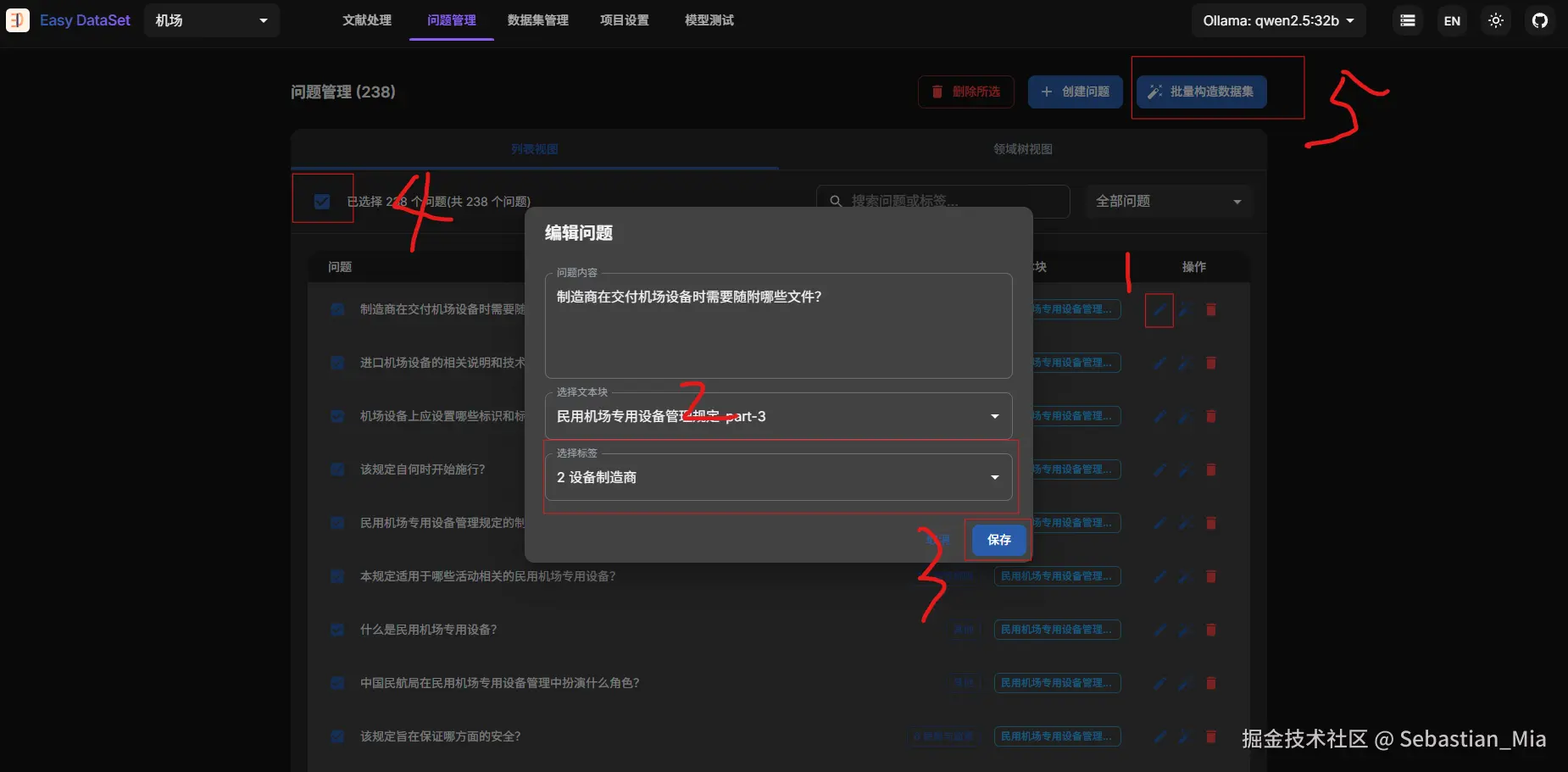Open the Ollama qwen2.5:32b model selector
The height and width of the screenshot is (772, 1568).
coord(1277,20)
